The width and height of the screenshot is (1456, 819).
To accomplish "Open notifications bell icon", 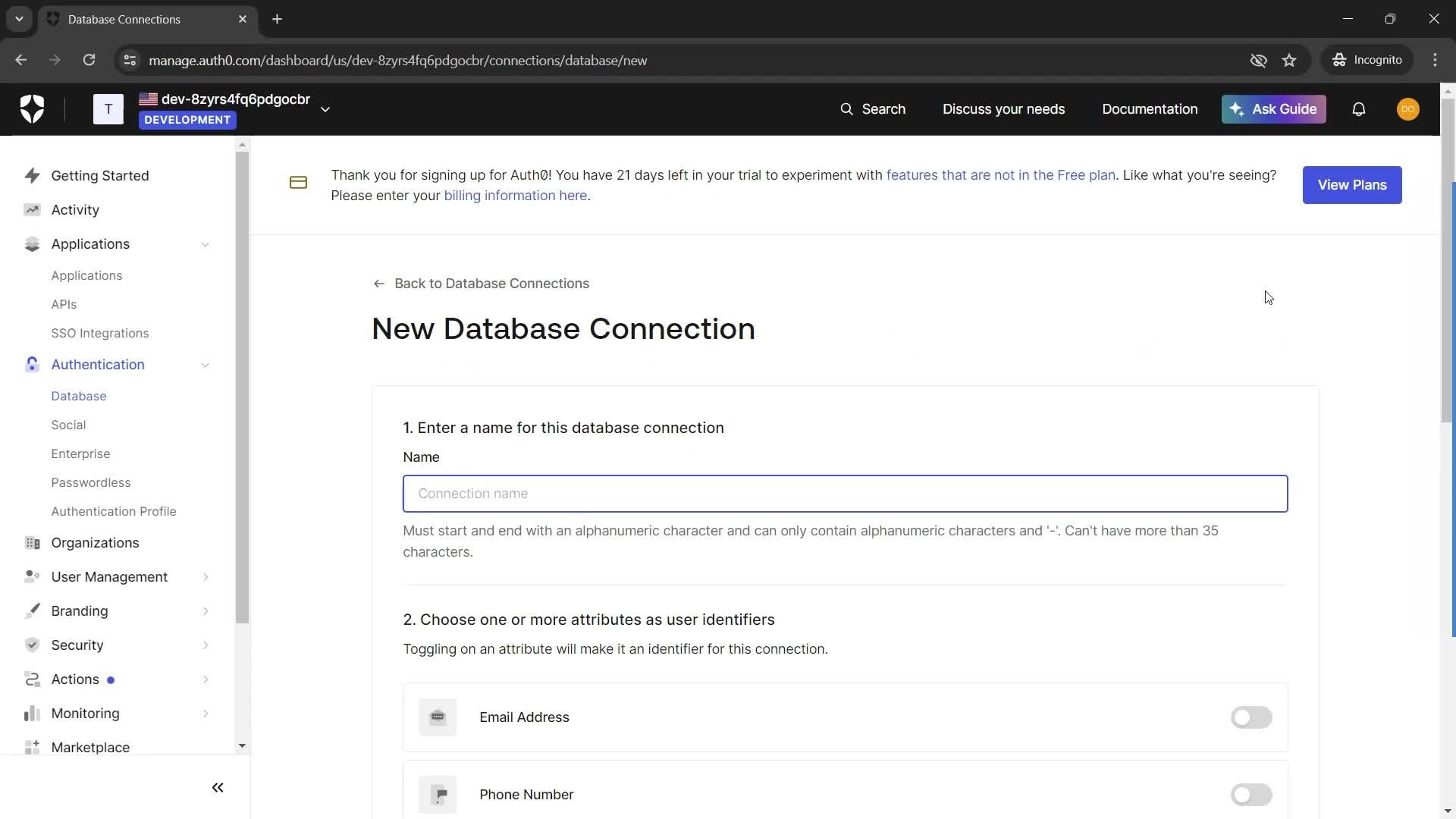I will coord(1359,109).
